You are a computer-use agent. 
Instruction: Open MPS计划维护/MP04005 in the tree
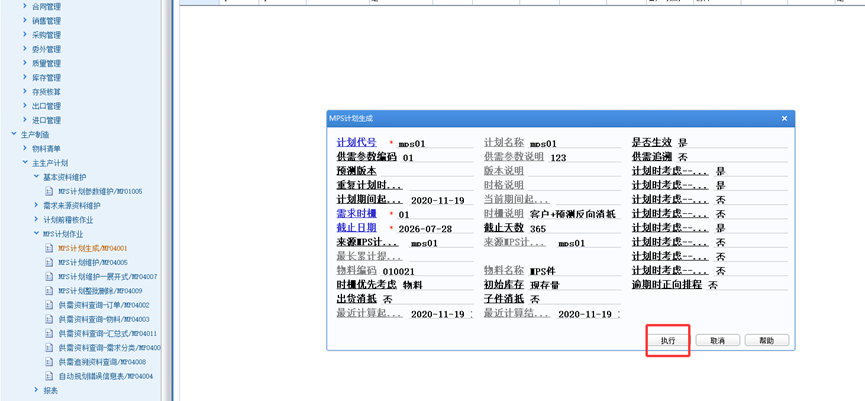(x=93, y=263)
